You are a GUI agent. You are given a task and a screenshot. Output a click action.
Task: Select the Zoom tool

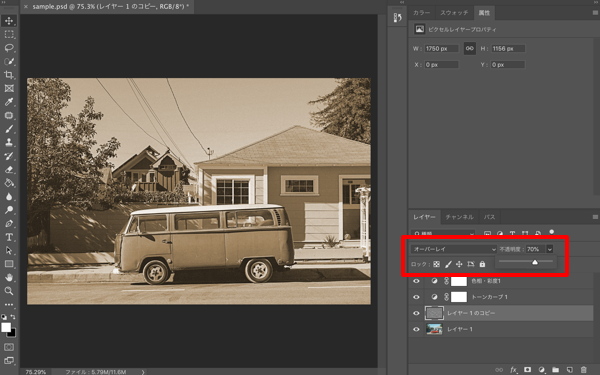coord(9,291)
